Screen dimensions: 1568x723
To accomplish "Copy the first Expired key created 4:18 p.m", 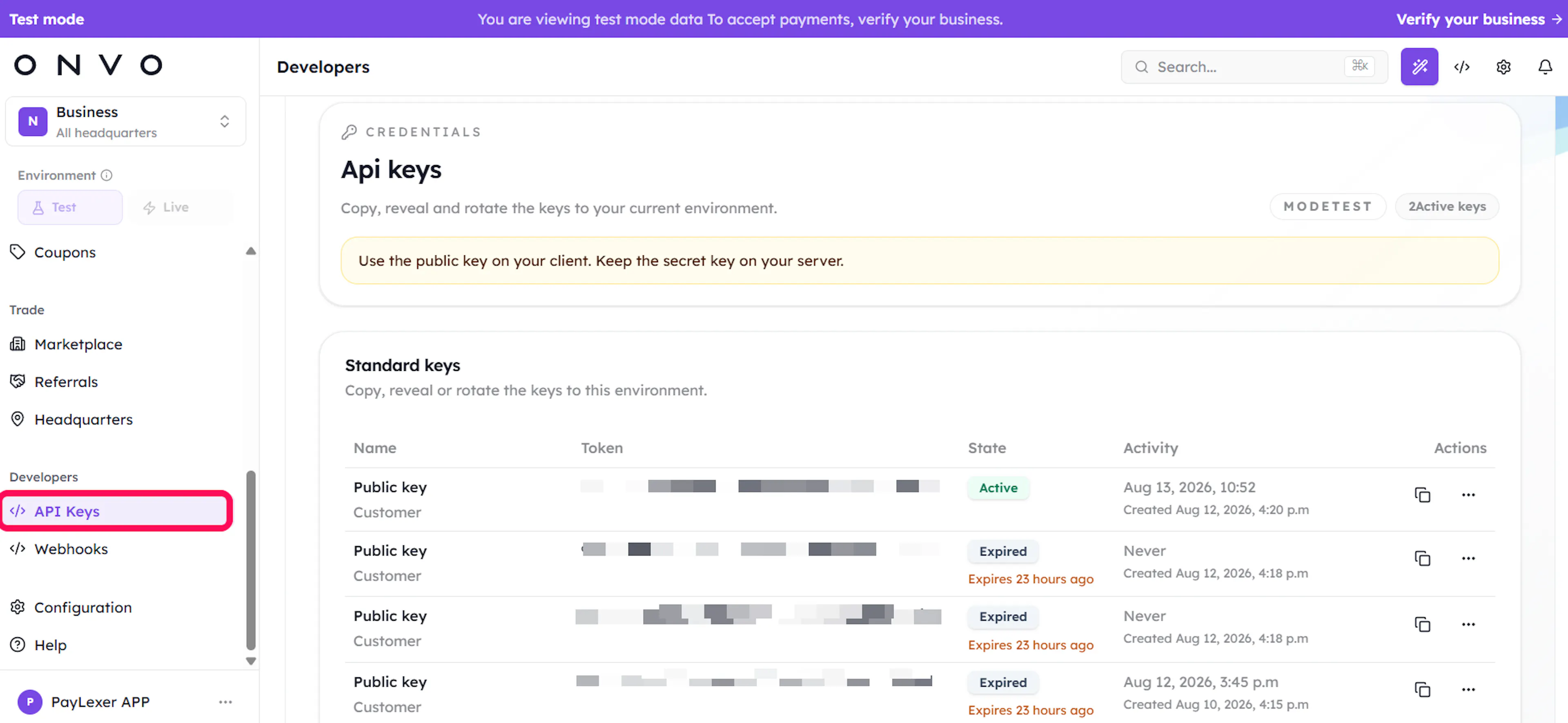I will (x=1422, y=558).
